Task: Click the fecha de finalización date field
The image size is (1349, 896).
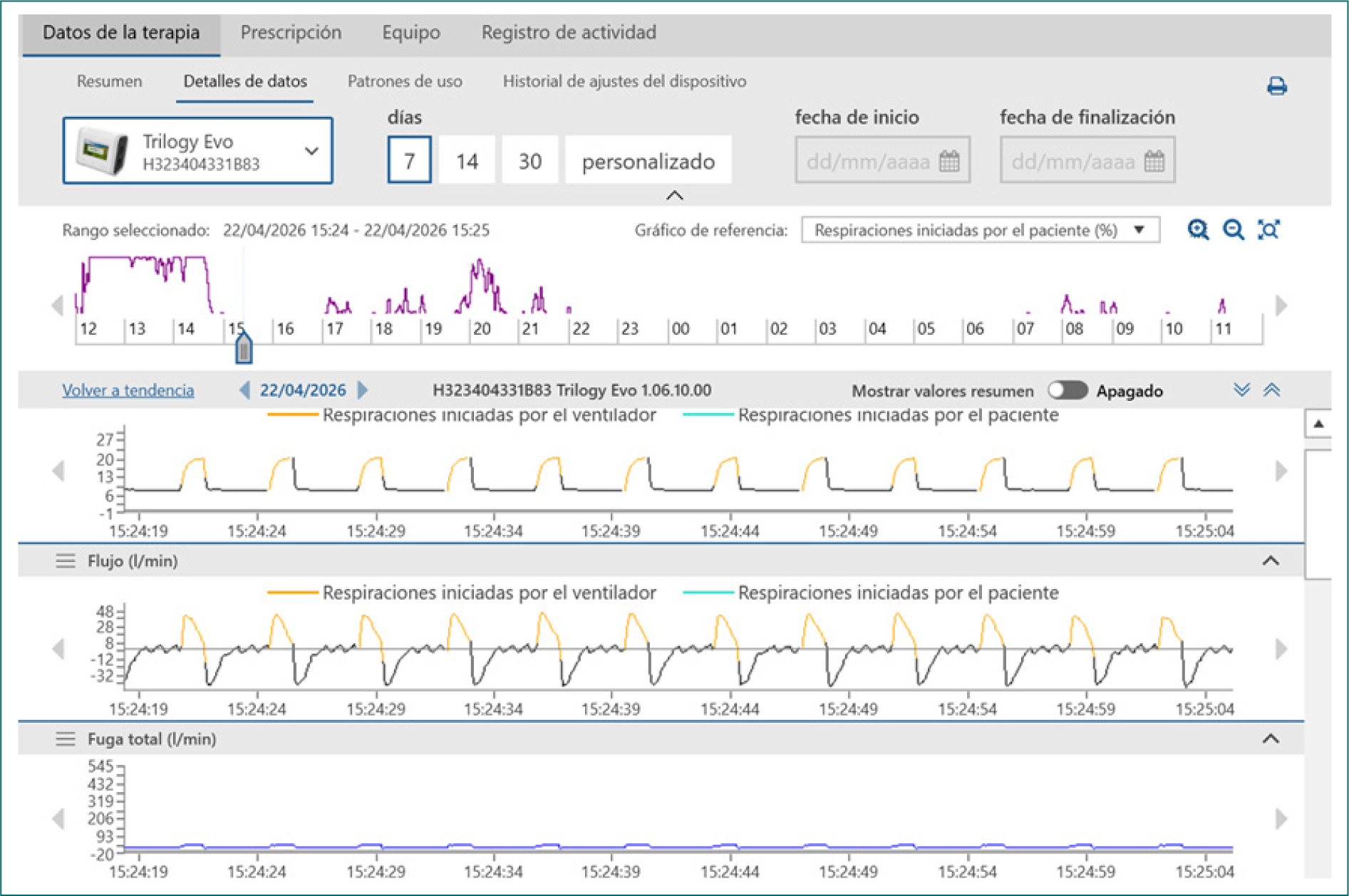Action: (x=1087, y=160)
